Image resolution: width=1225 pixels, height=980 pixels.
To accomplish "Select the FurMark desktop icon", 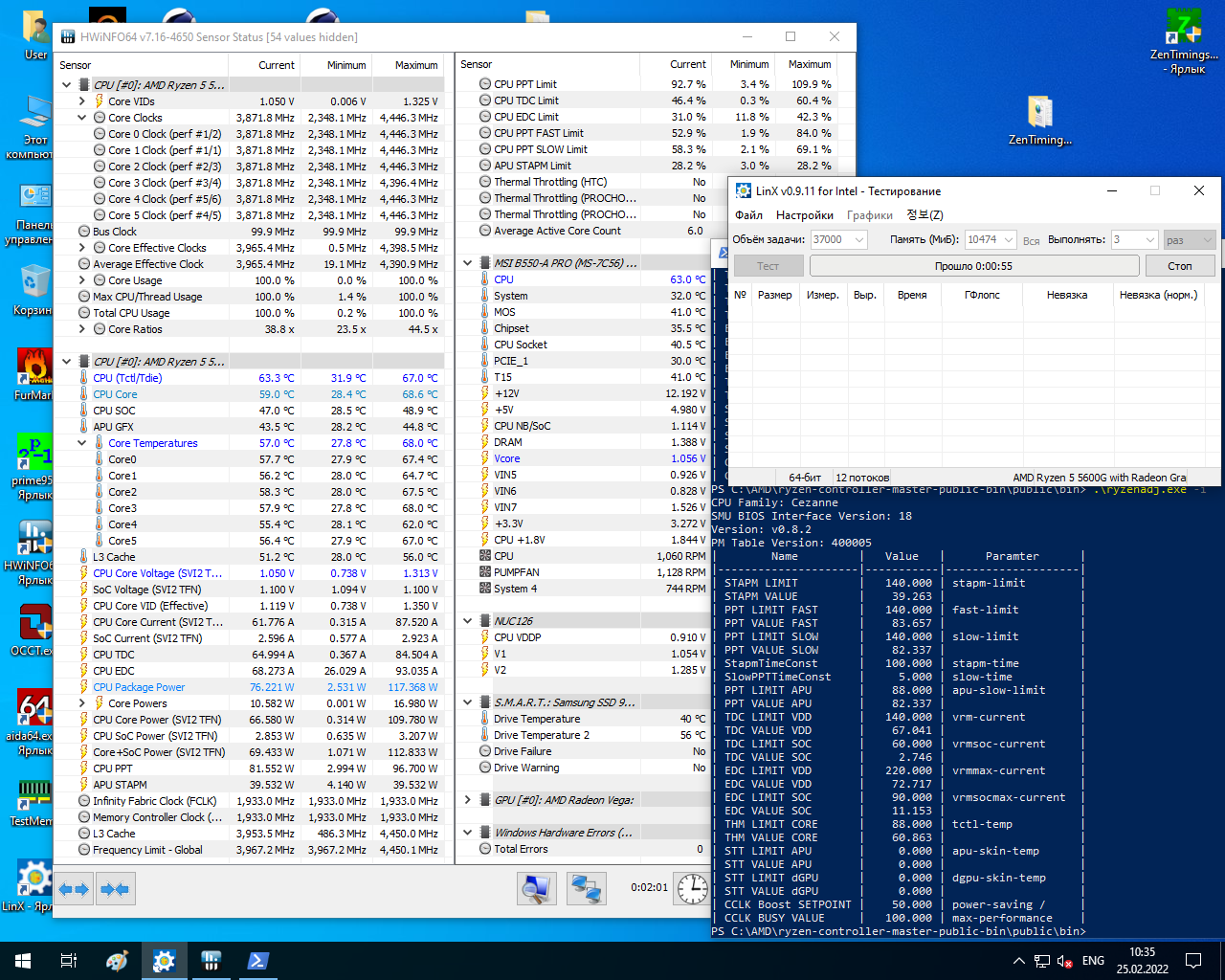I will click(x=33, y=375).
